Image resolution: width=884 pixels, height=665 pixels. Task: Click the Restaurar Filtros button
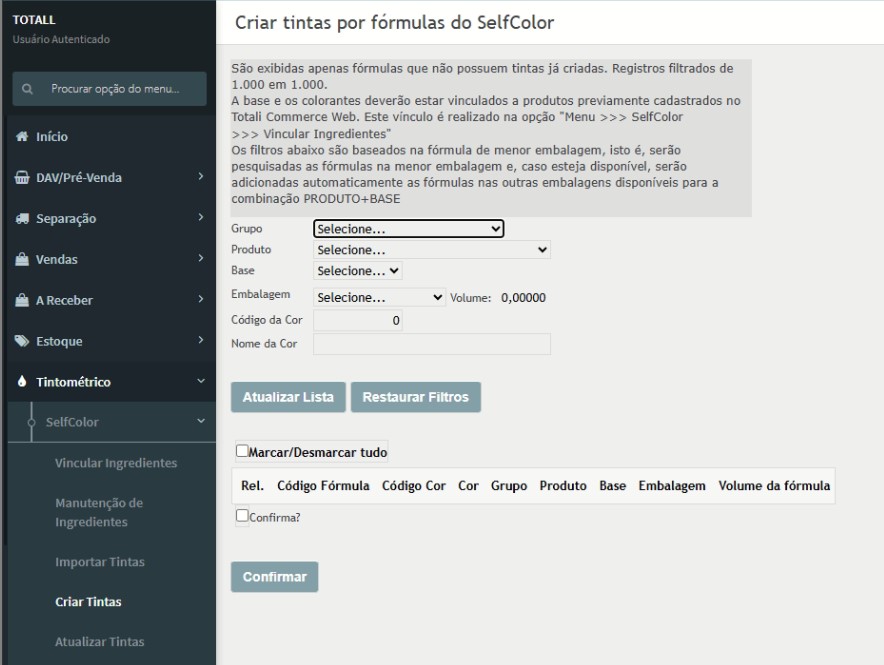coord(416,397)
